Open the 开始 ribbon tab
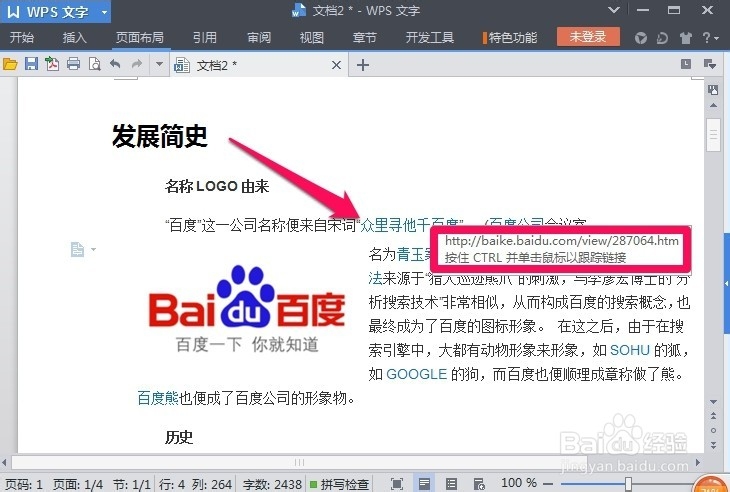 pyautogui.click(x=21, y=37)
